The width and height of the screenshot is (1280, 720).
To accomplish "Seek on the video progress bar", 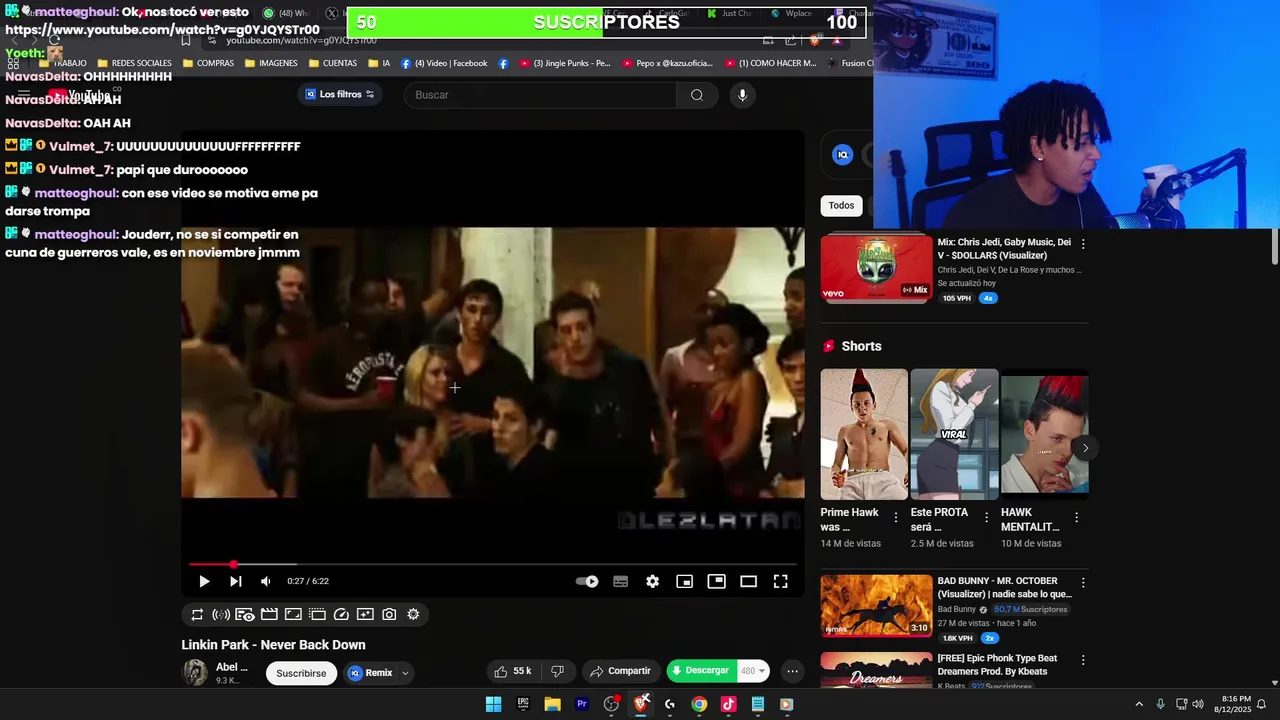I will point(493,565).
